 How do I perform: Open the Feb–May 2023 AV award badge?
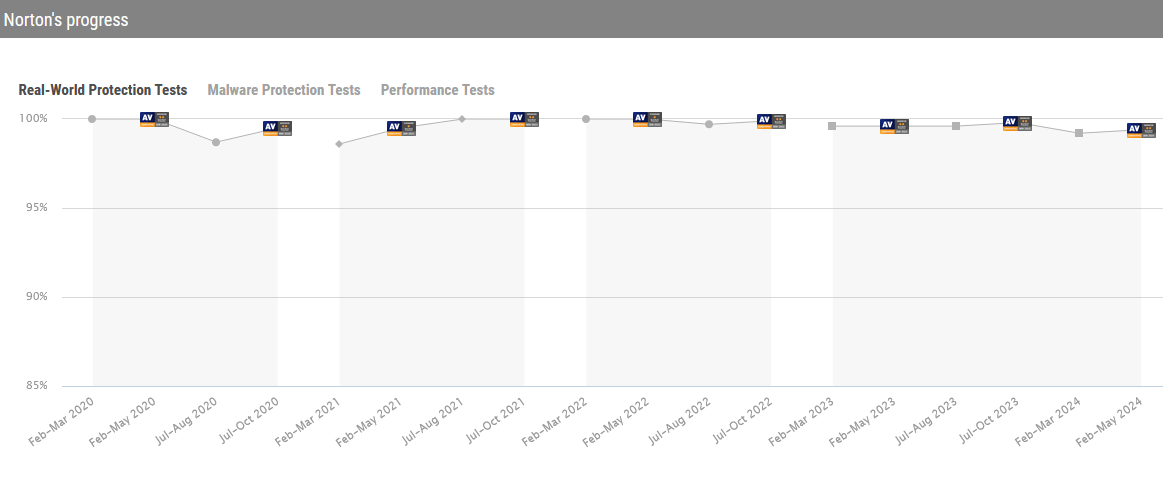coord(895,126)
